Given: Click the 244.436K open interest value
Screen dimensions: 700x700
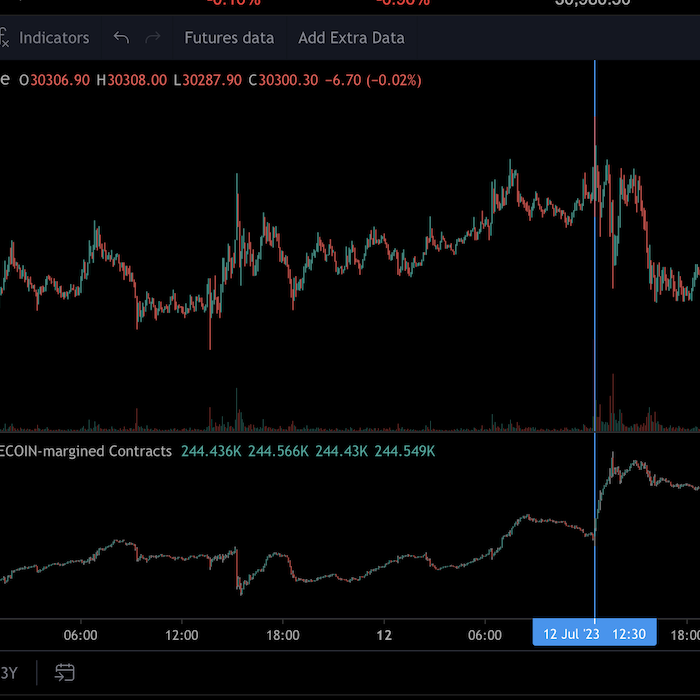Looking at the screenshot, I should point(211,452).
